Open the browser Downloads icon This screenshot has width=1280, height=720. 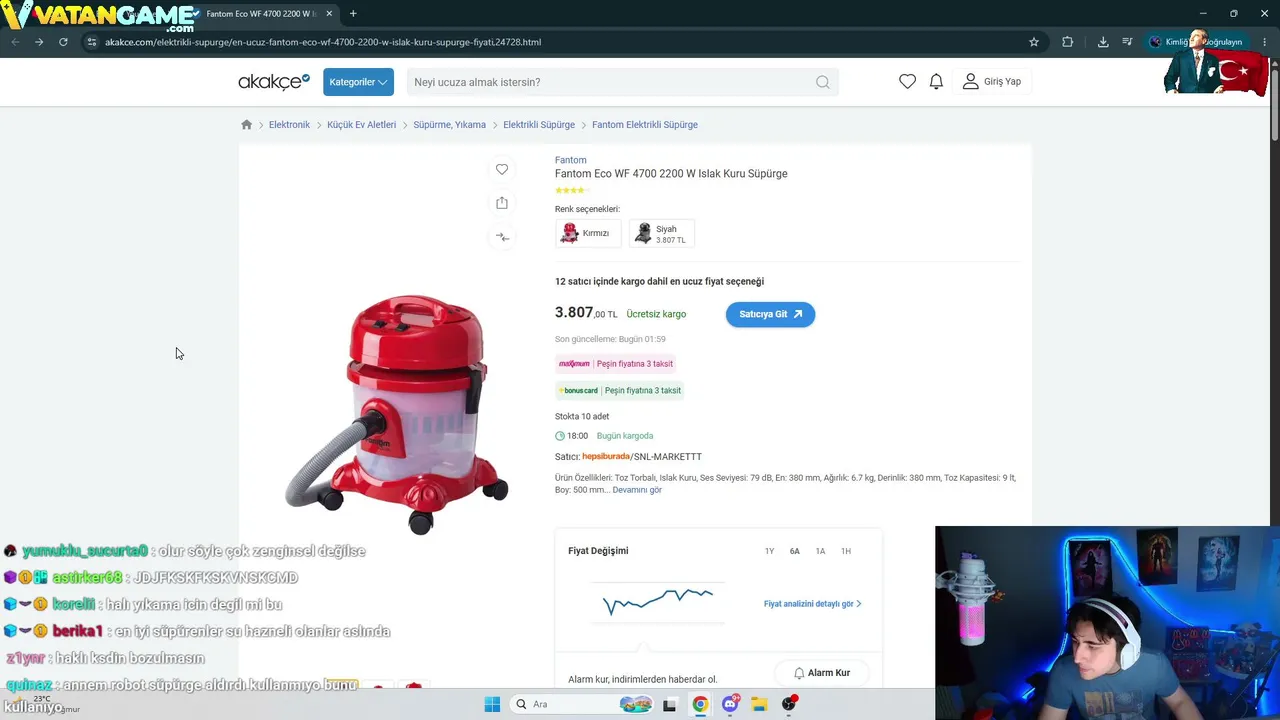coord(1103,42)
